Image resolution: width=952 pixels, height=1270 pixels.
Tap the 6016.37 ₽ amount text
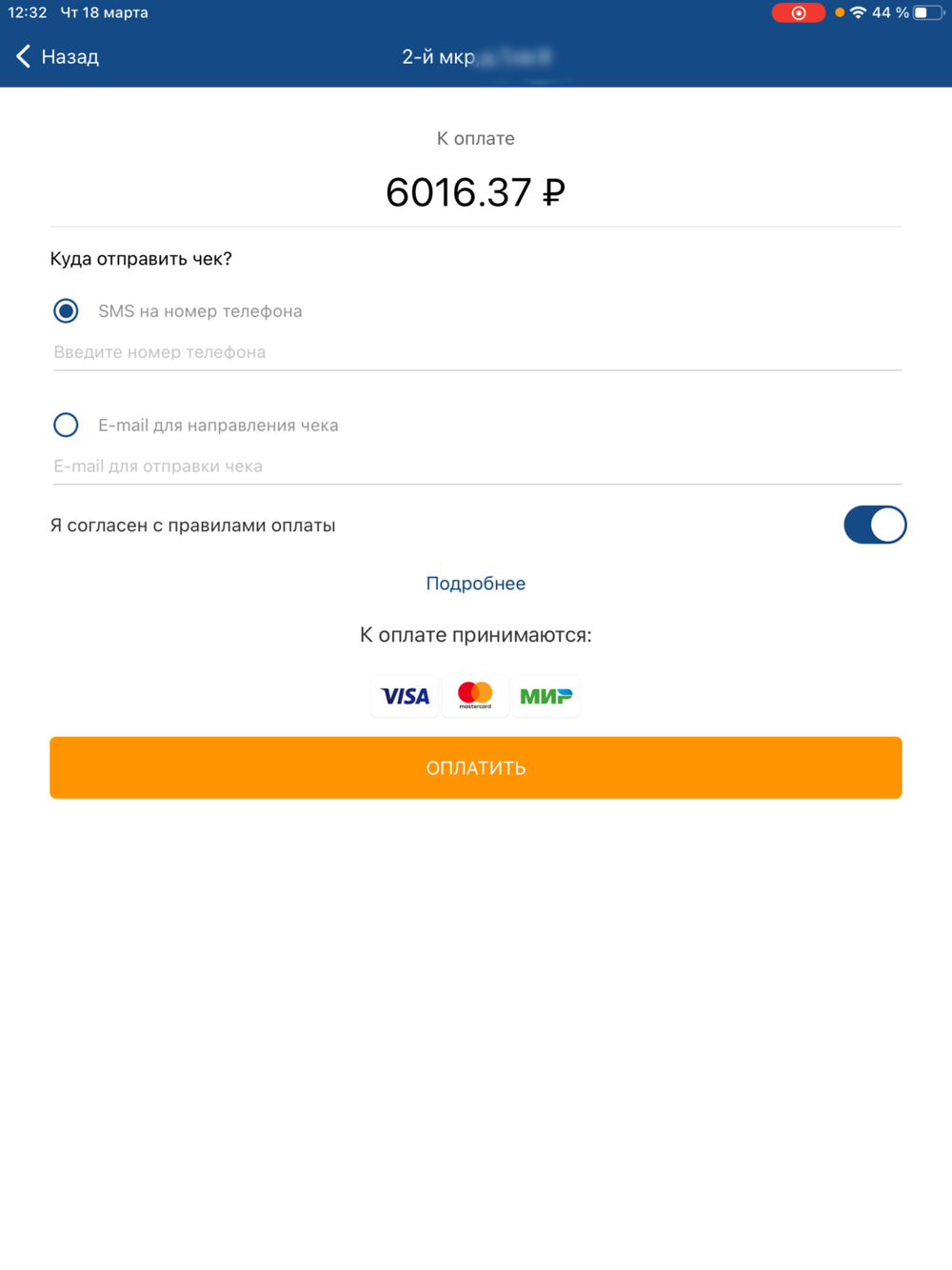coord(476,192)
